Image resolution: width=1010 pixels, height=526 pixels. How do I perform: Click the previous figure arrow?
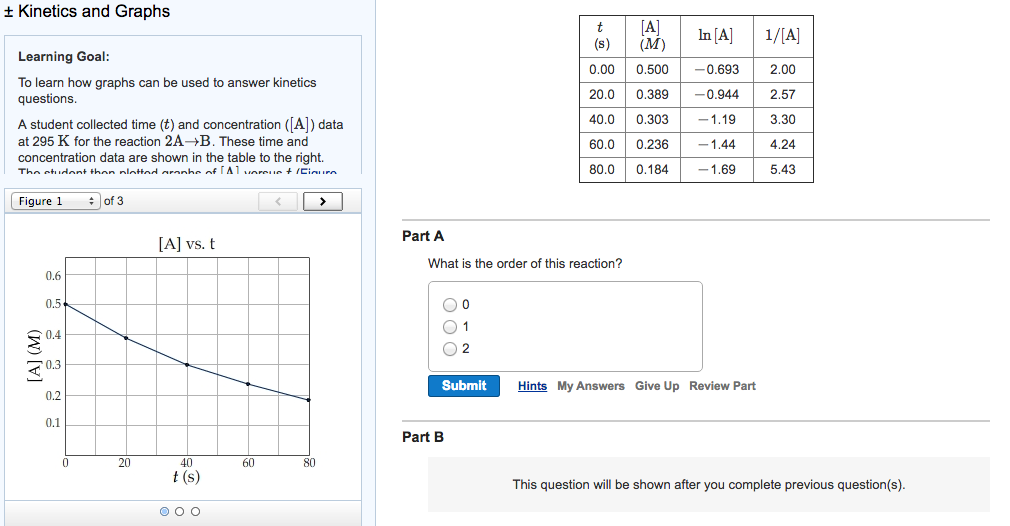[x=278, y=202]
